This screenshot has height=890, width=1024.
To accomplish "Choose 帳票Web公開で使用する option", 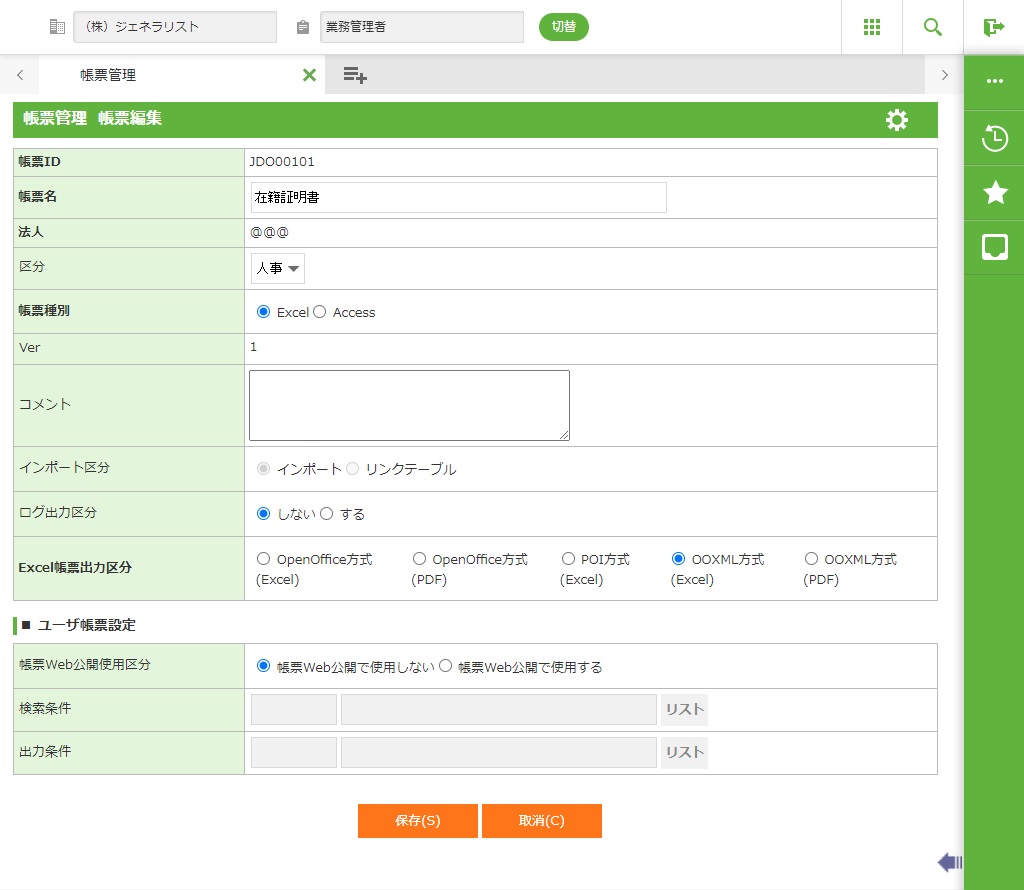I will coord(445,666).
